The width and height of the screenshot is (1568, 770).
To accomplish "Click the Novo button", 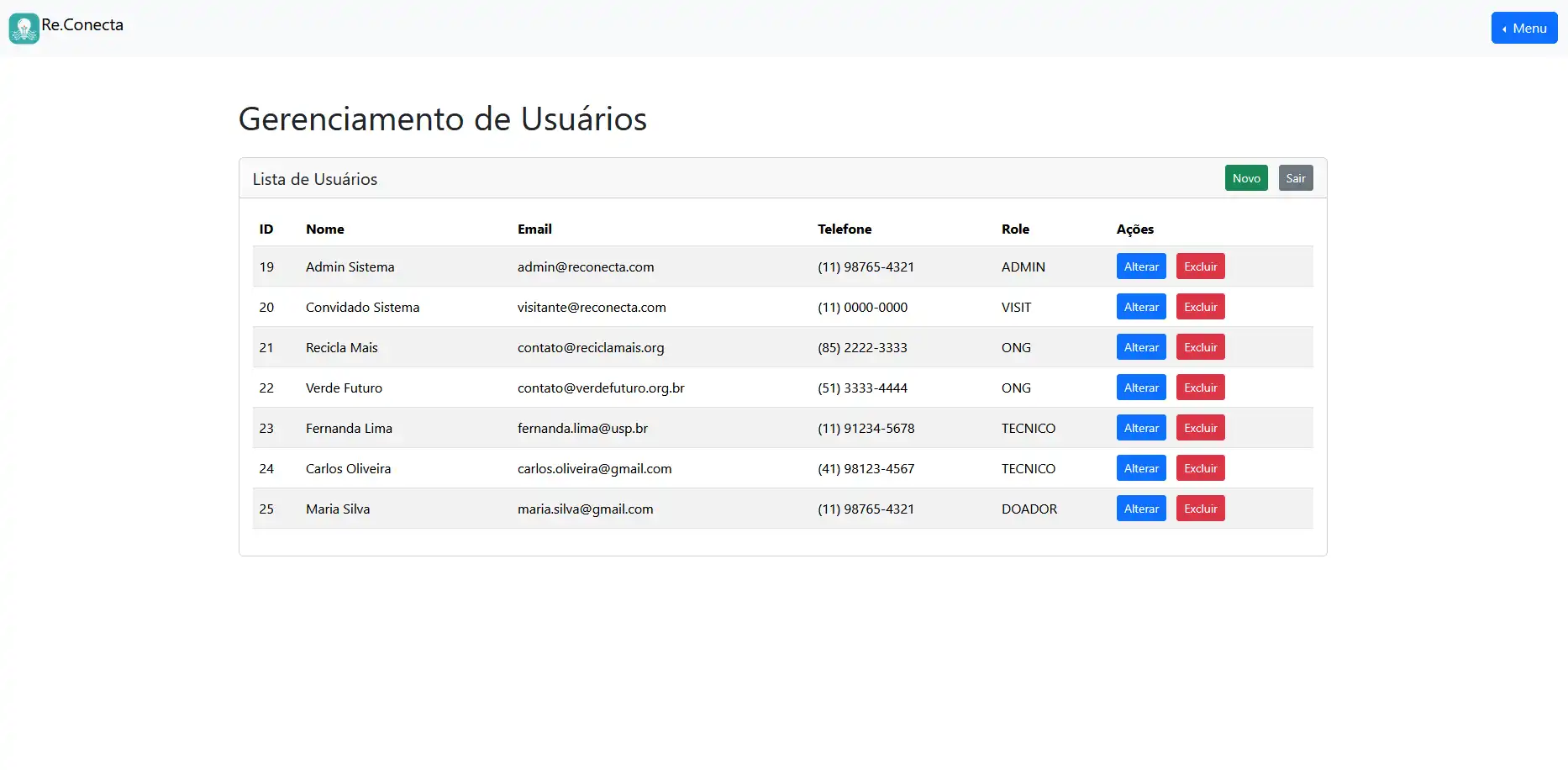I will [1245, 178].
